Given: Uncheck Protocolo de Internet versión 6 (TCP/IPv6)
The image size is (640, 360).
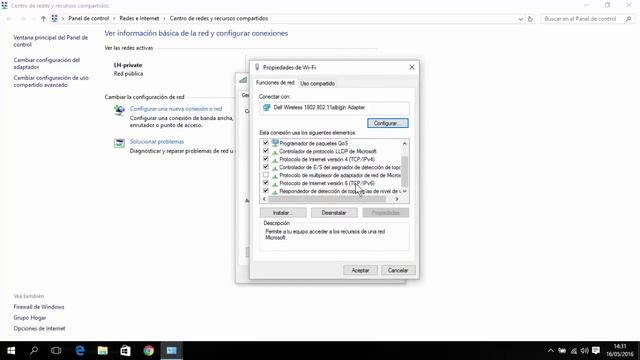Looking at the screenshot, I should [x=266, y=183].
